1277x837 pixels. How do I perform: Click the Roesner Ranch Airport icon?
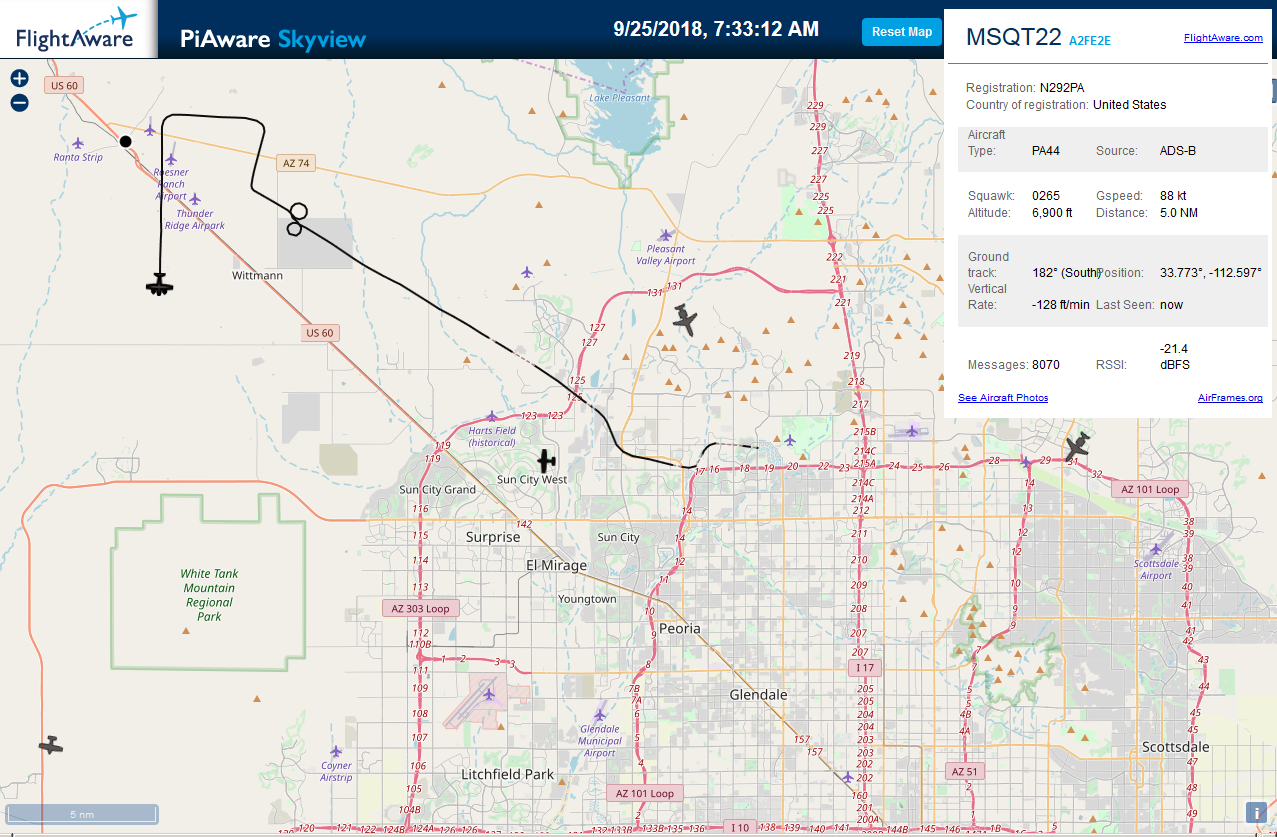coord(171,158)
